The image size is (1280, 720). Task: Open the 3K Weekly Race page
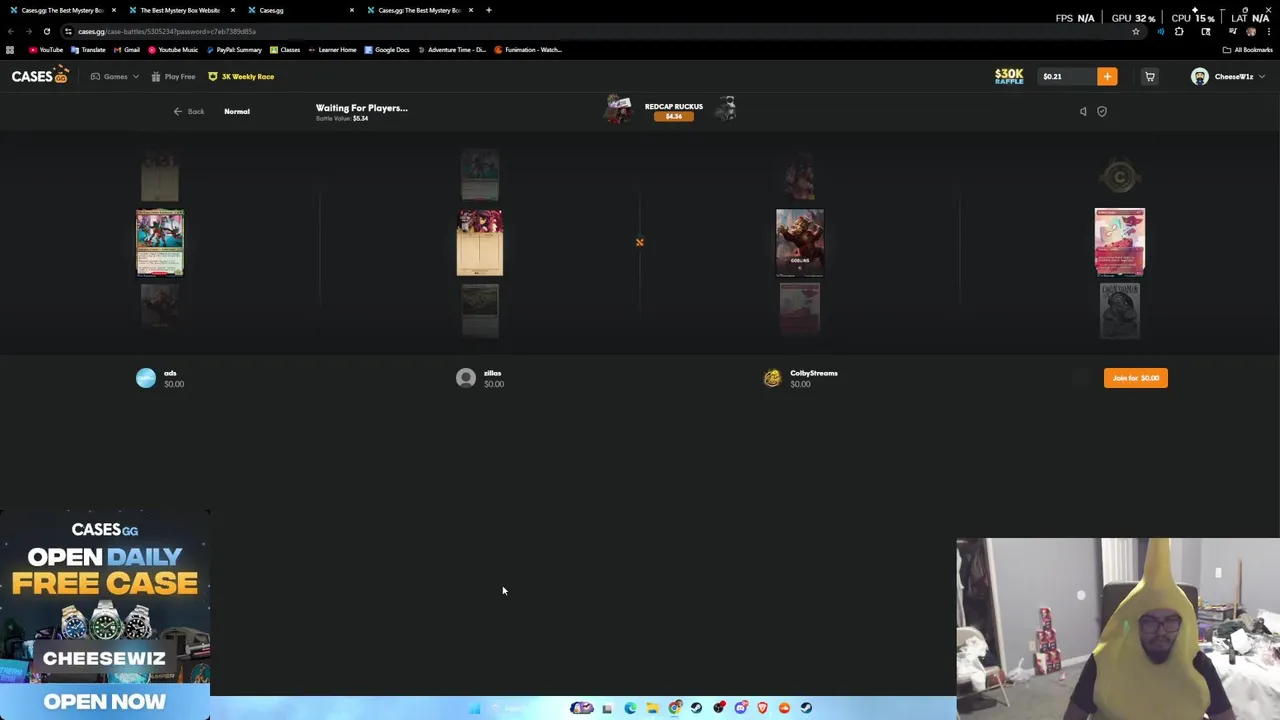[241, 77]
